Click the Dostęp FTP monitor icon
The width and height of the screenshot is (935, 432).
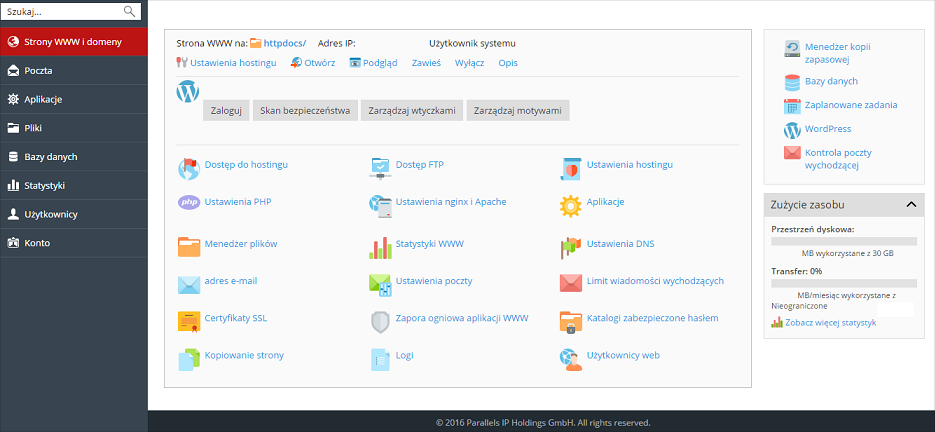click(380, 169)
